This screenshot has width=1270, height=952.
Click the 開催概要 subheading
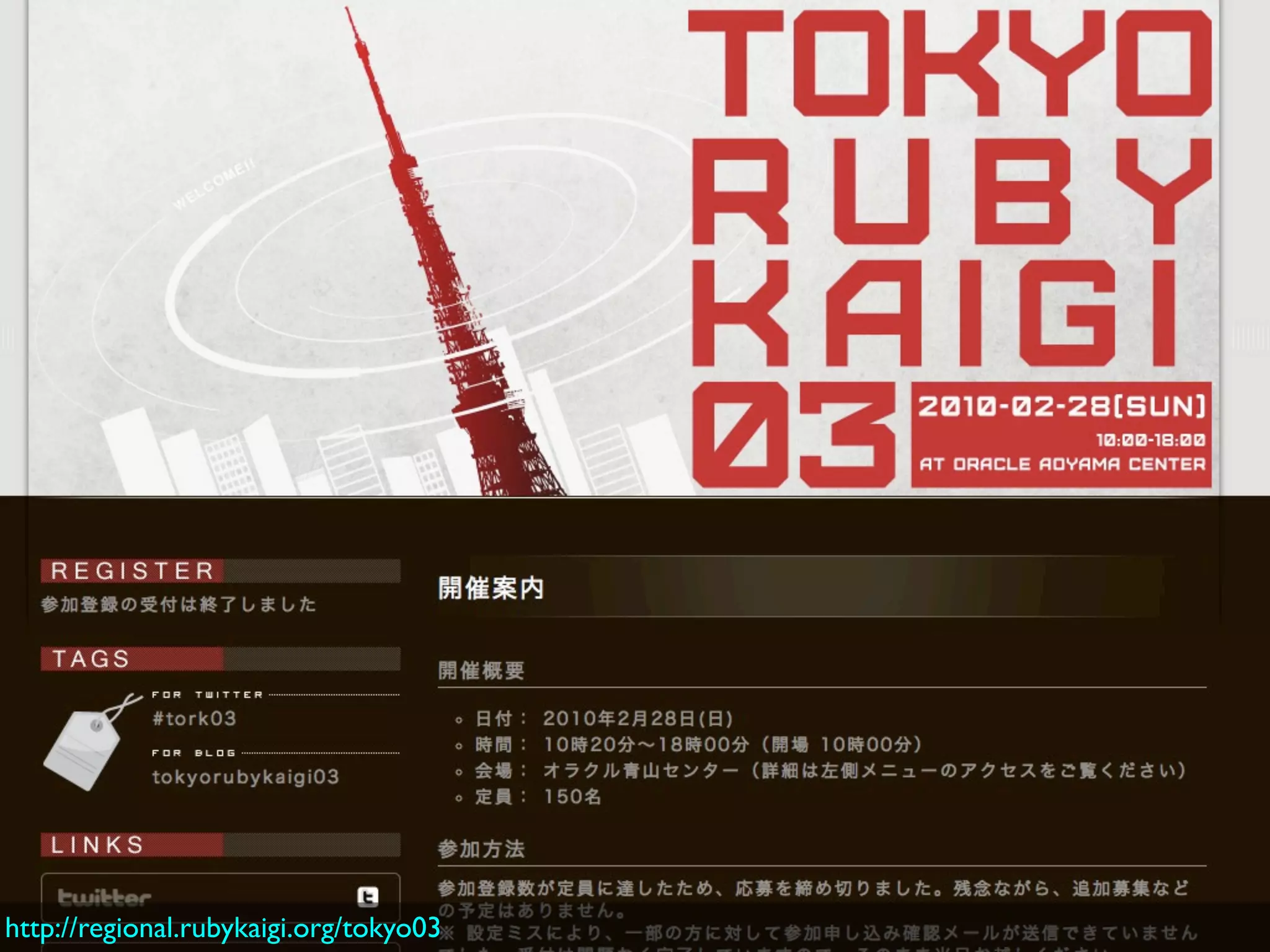481,671
